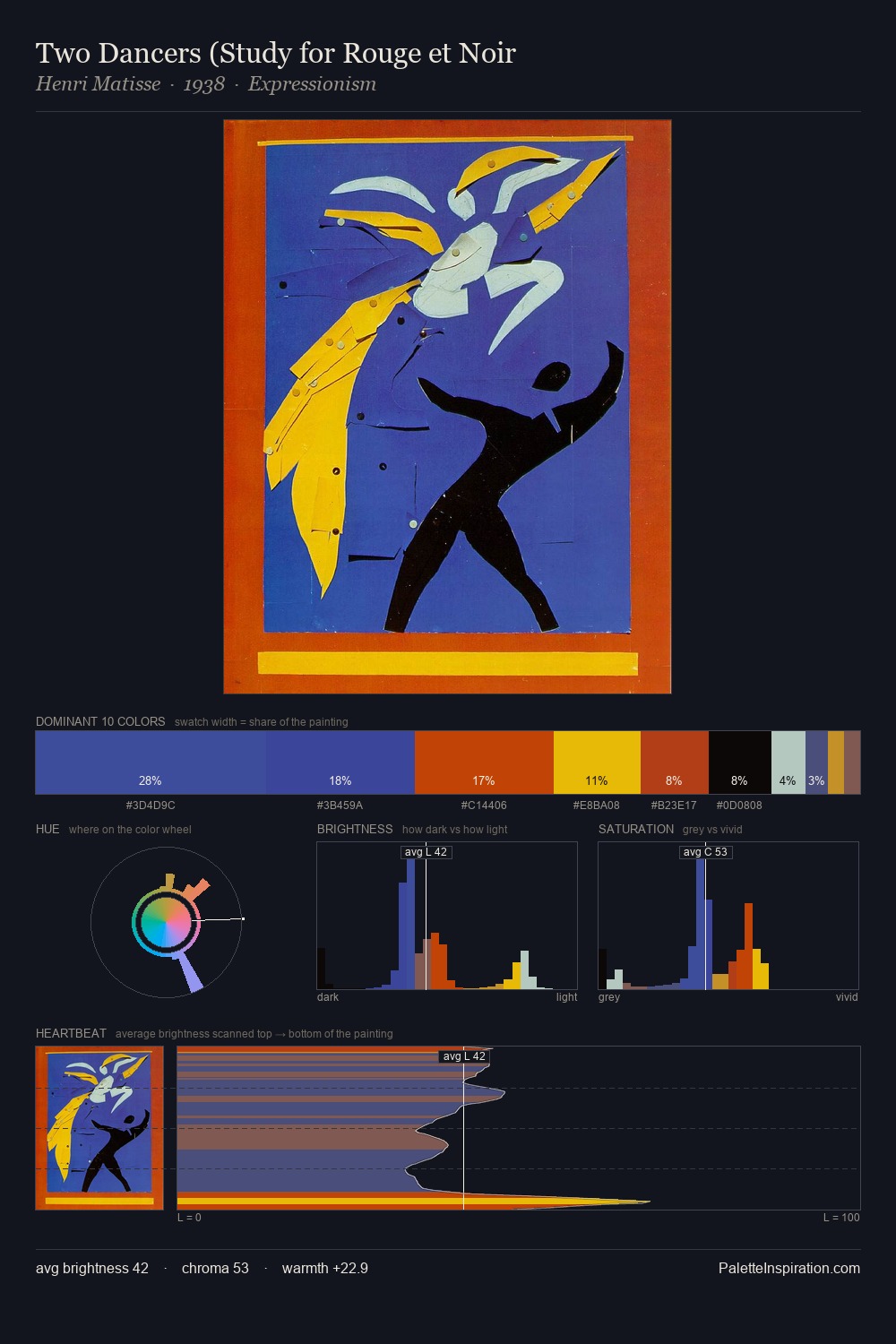Screen dimensions: 896x1344
Task: Click the warmth +22.9 footer stat
Action: 325,1268
